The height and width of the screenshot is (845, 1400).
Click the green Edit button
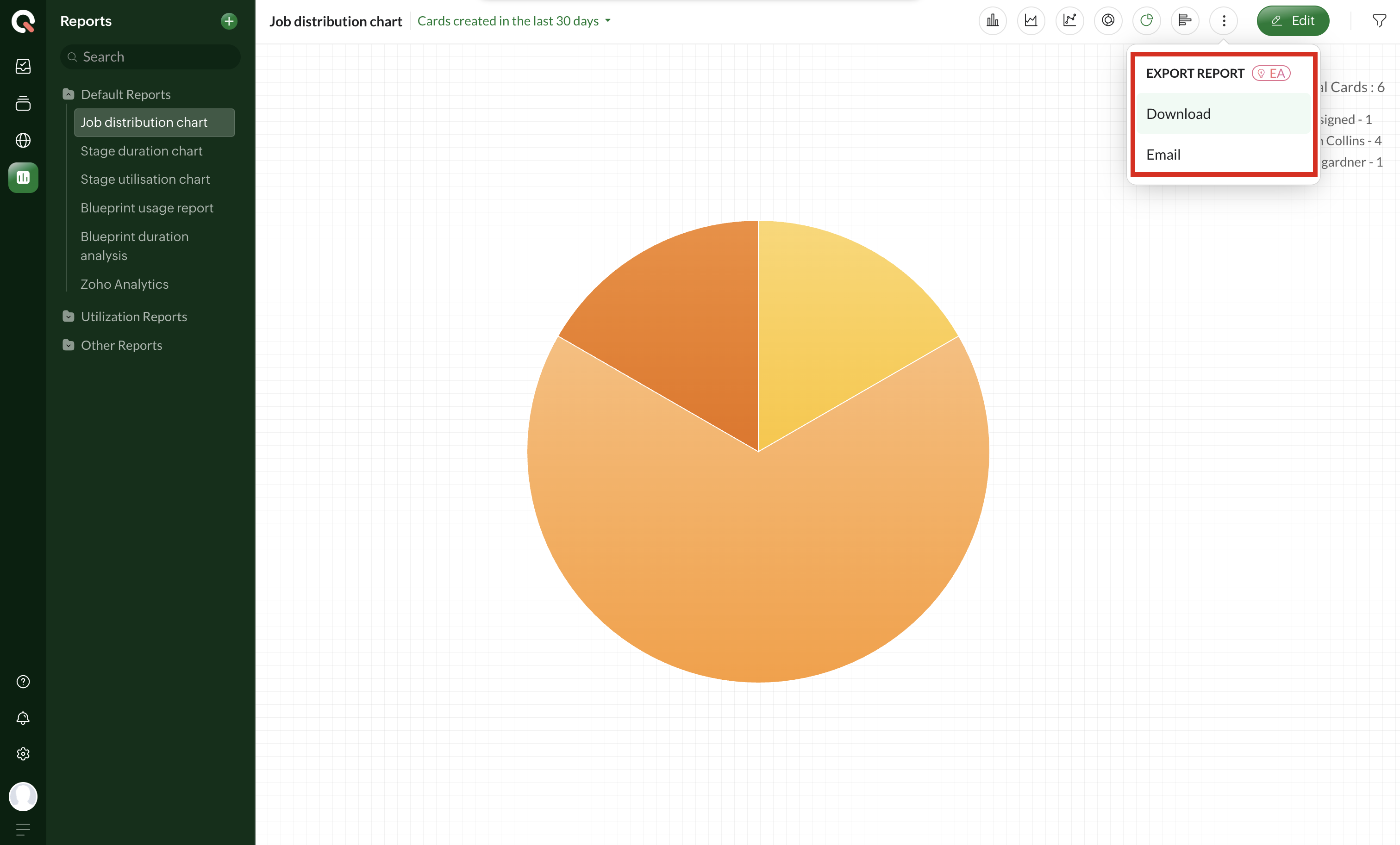1293,21
